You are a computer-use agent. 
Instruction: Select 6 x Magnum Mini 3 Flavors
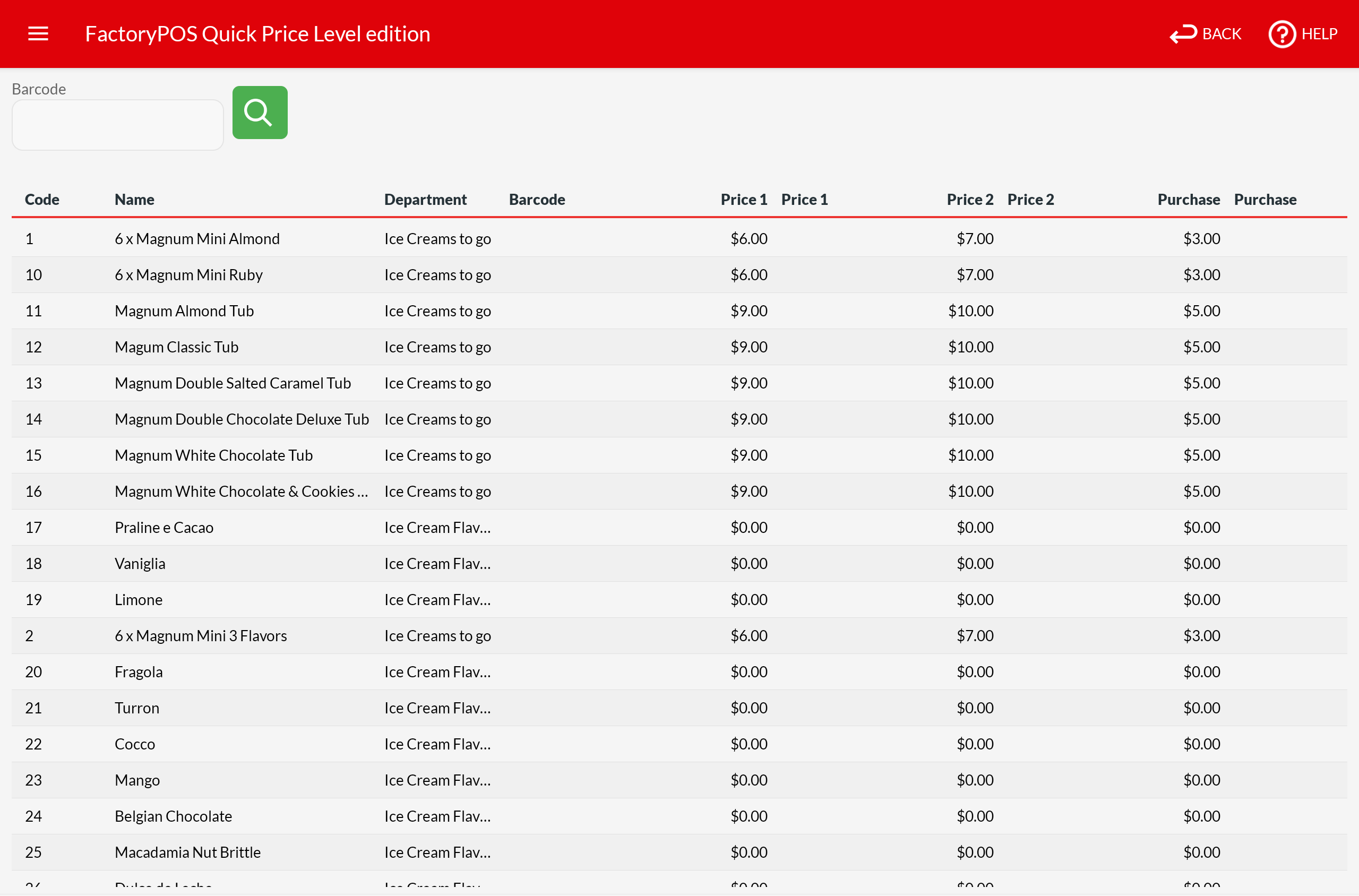pyautogui.click(x=201, y=635)
